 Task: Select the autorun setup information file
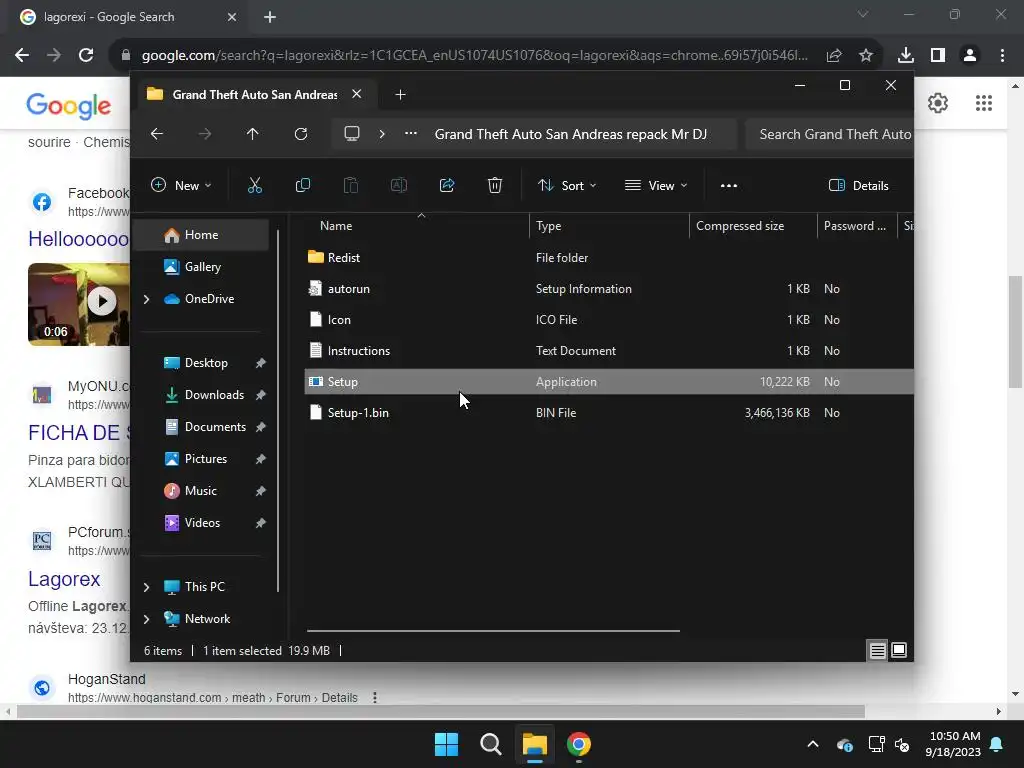tap(609, 289)
